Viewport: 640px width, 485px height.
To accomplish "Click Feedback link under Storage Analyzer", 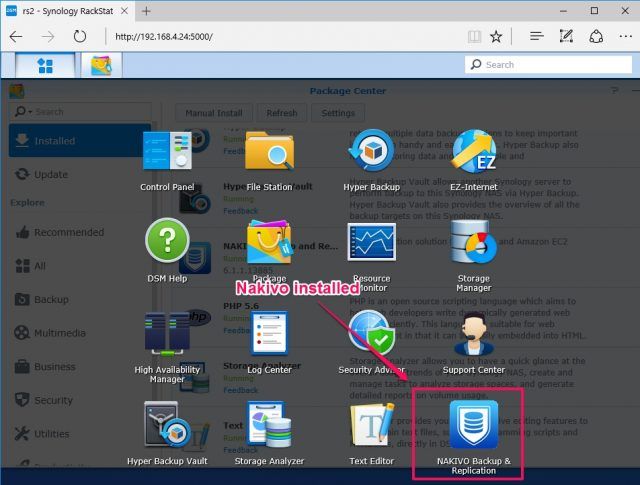I will 240,390.
